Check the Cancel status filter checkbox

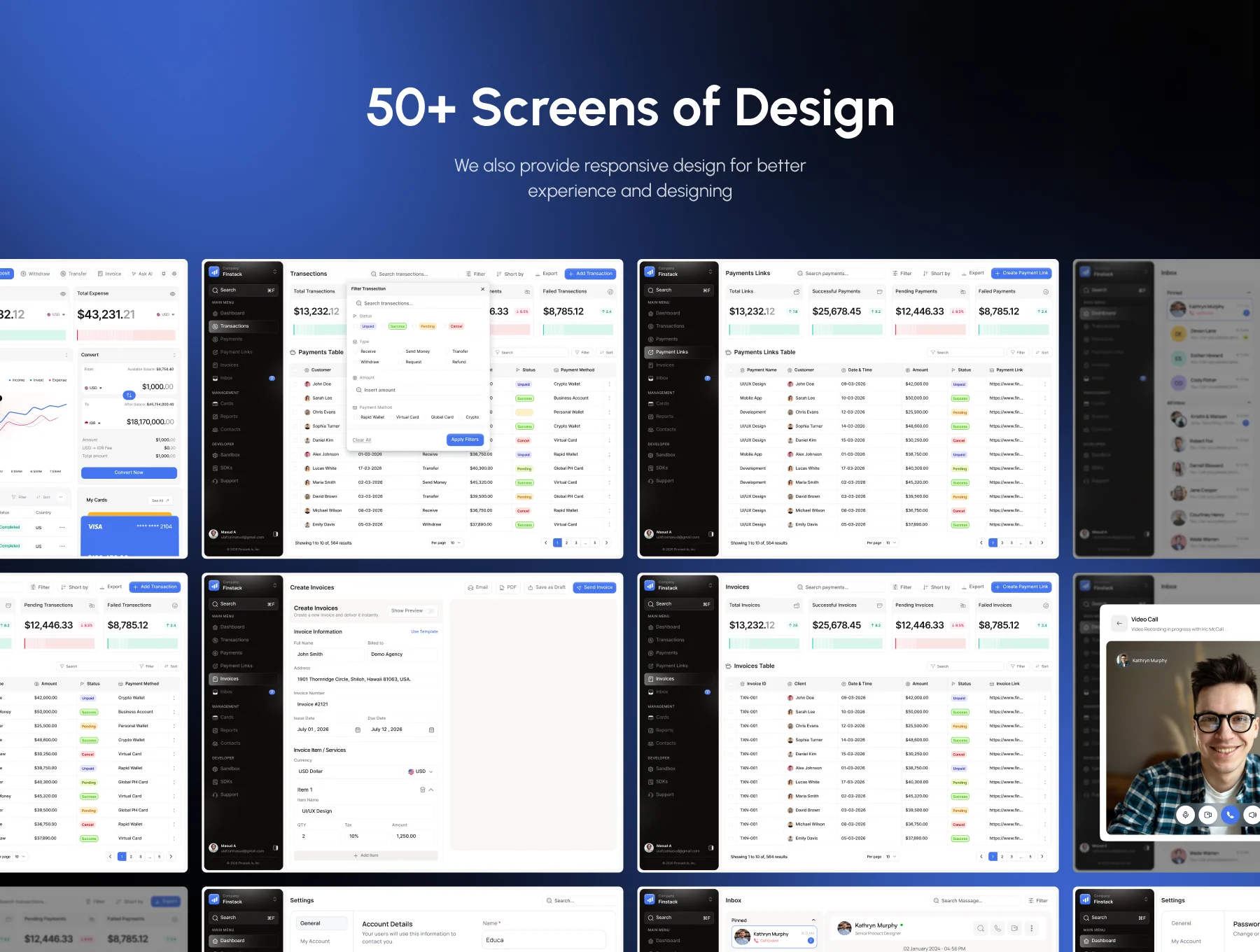tap(444, 326)
